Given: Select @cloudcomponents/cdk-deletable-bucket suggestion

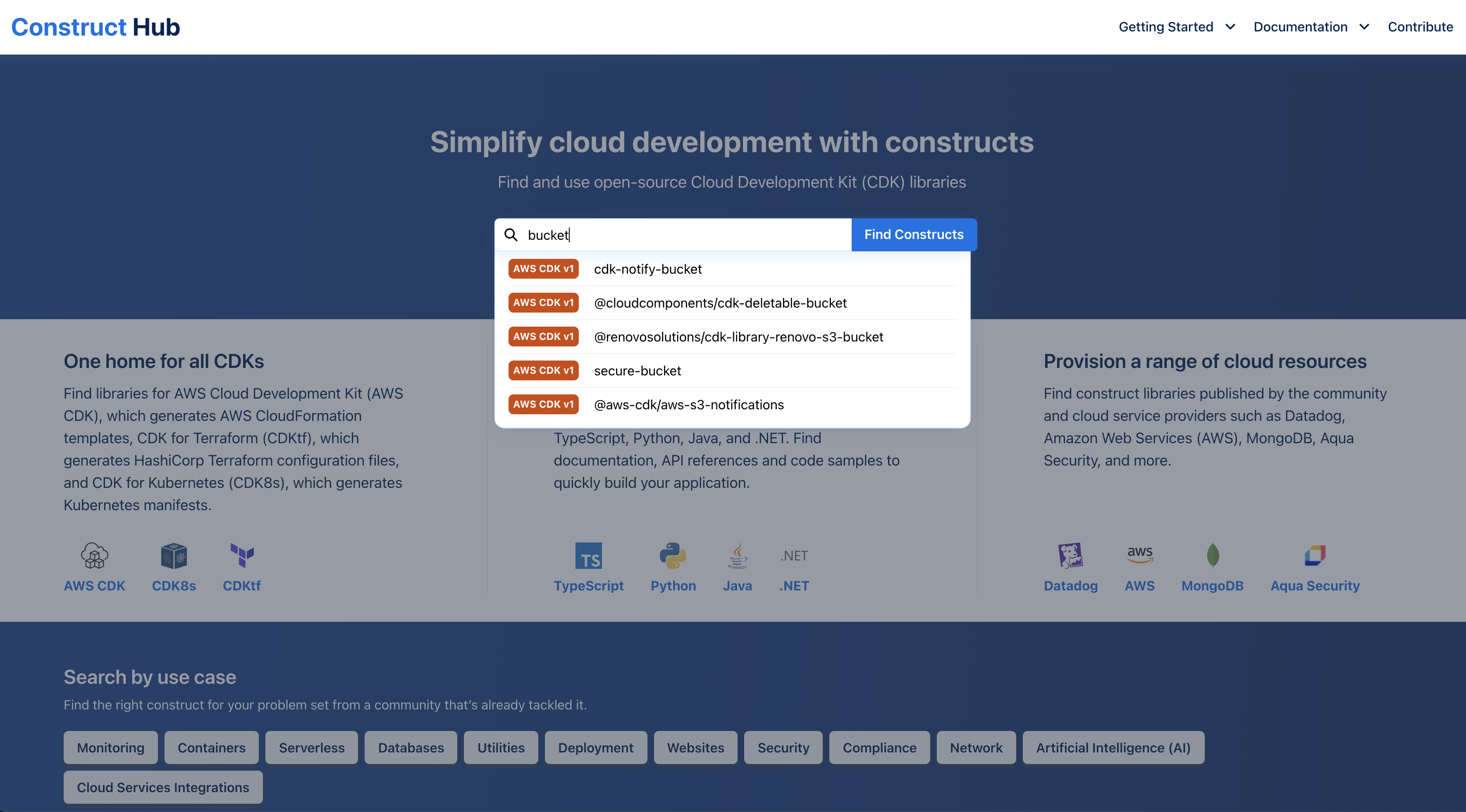Looking at the screenshot, I should (x=732, y=303).
